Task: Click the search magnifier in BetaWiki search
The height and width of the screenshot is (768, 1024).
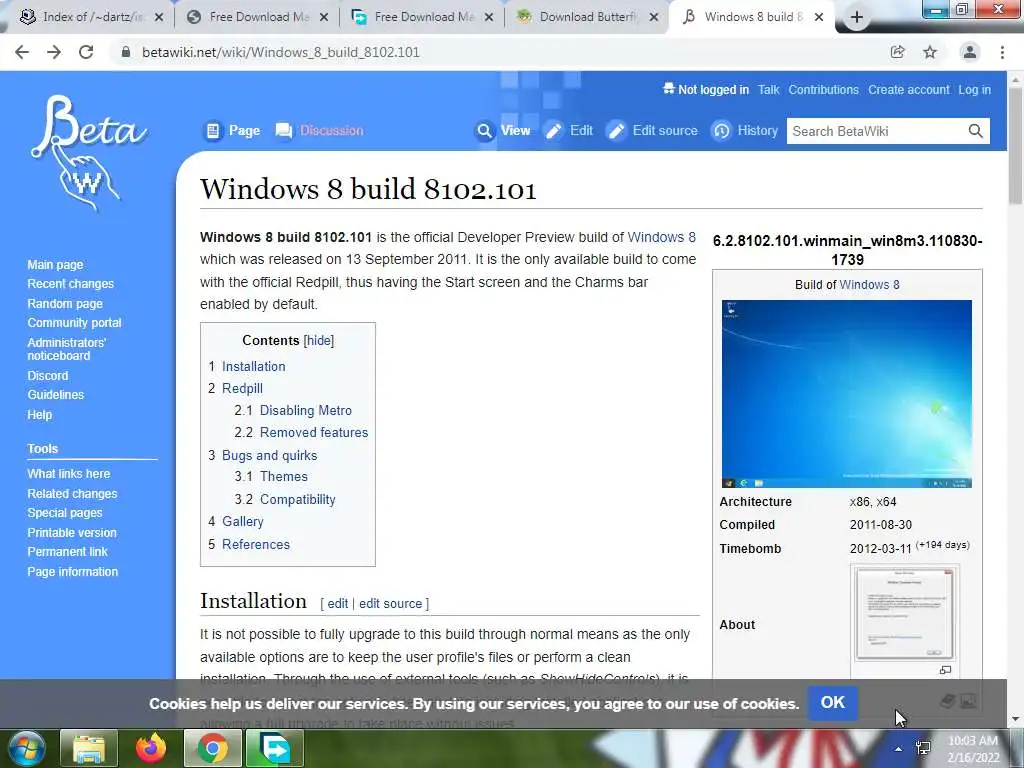Action: point(976,131)
